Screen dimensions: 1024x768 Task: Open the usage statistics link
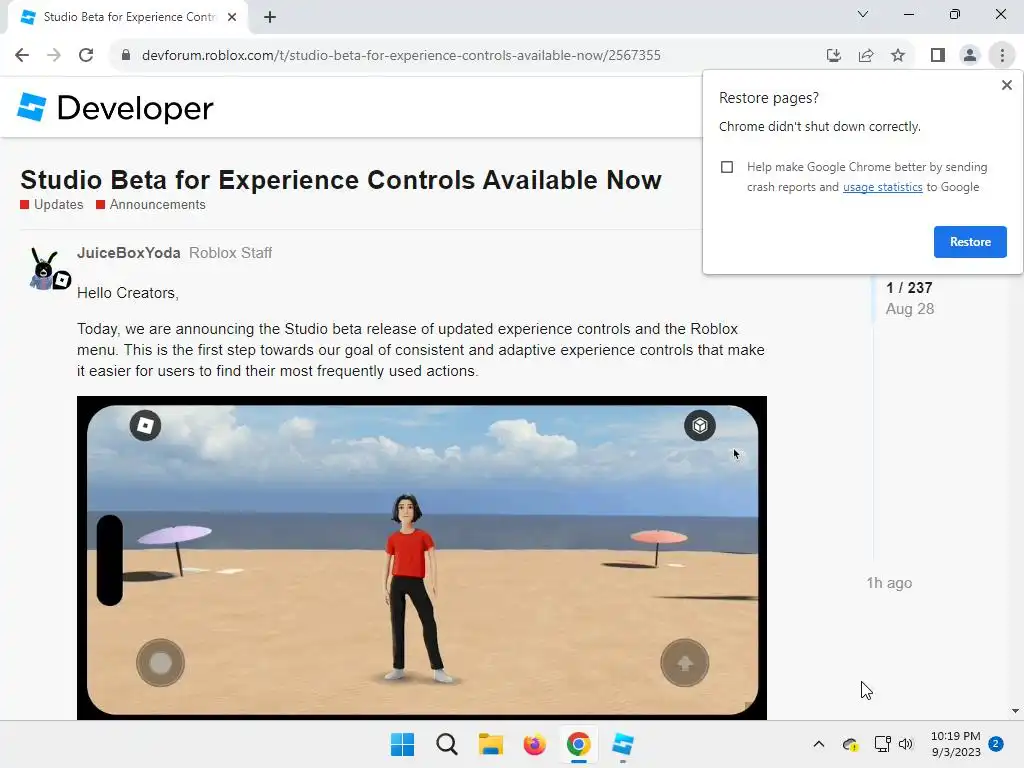882,187
